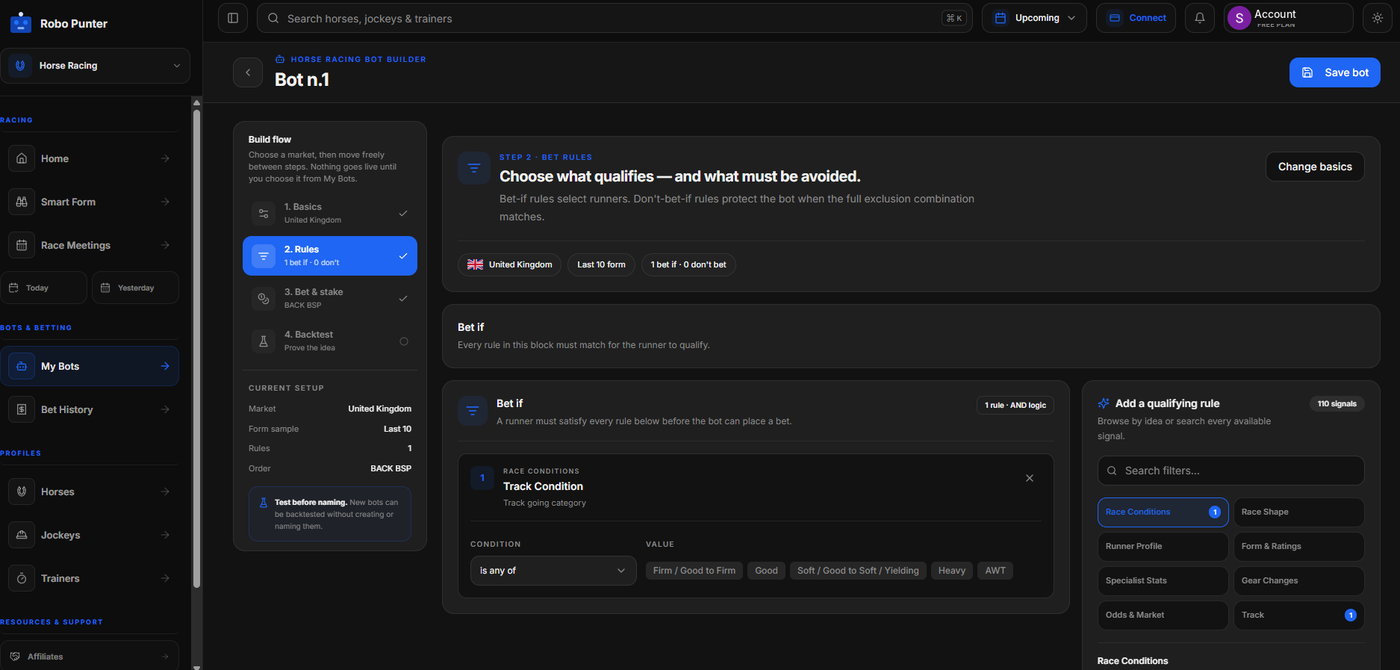
Task: Open the Account menu
Action: pos(1289,18)
